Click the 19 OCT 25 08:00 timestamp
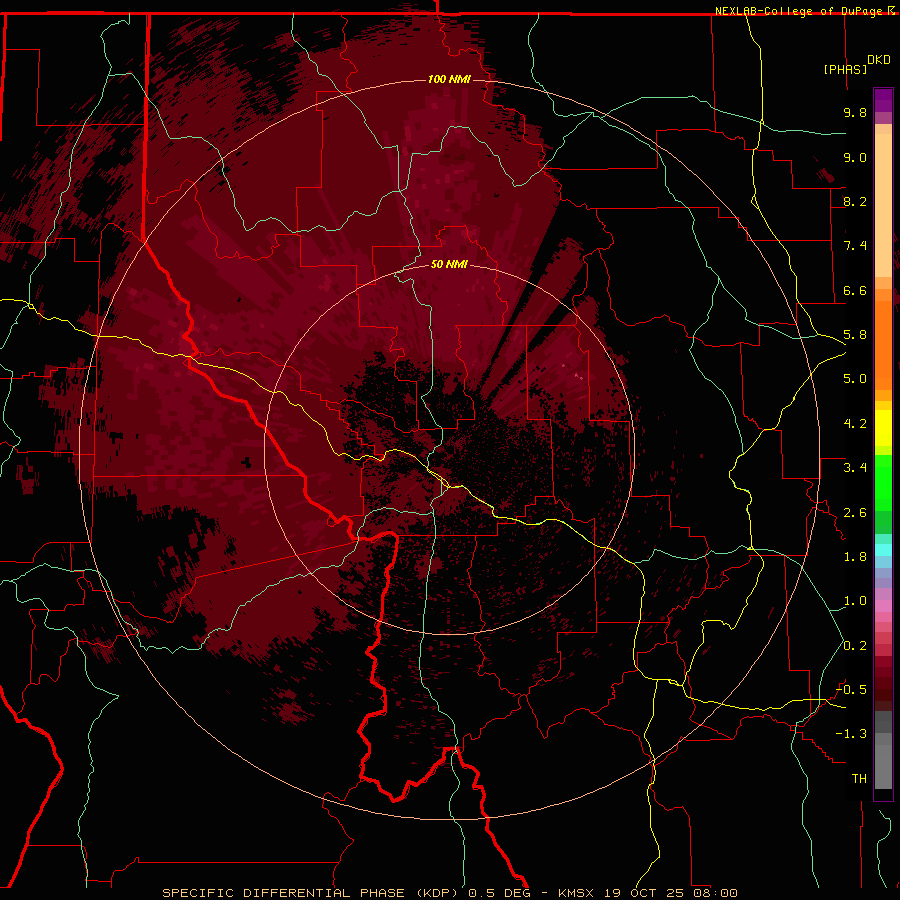The width and height of the screenshot is (900, 900). (x=670, y=893)
